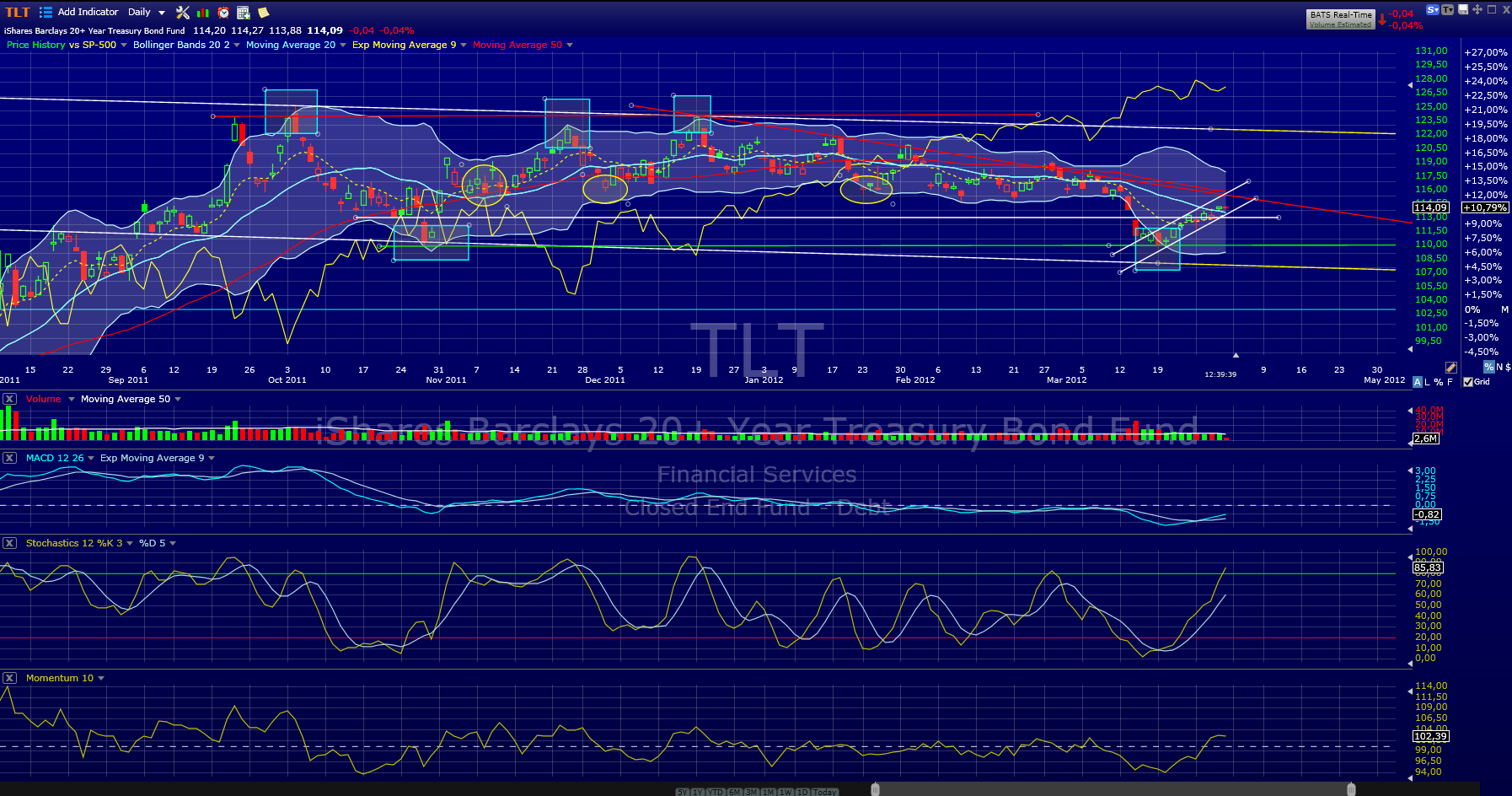Select the 6M time range button
Image resolution: width=1512 pixels, height=796 pixels.
click(x=735, y=792)
